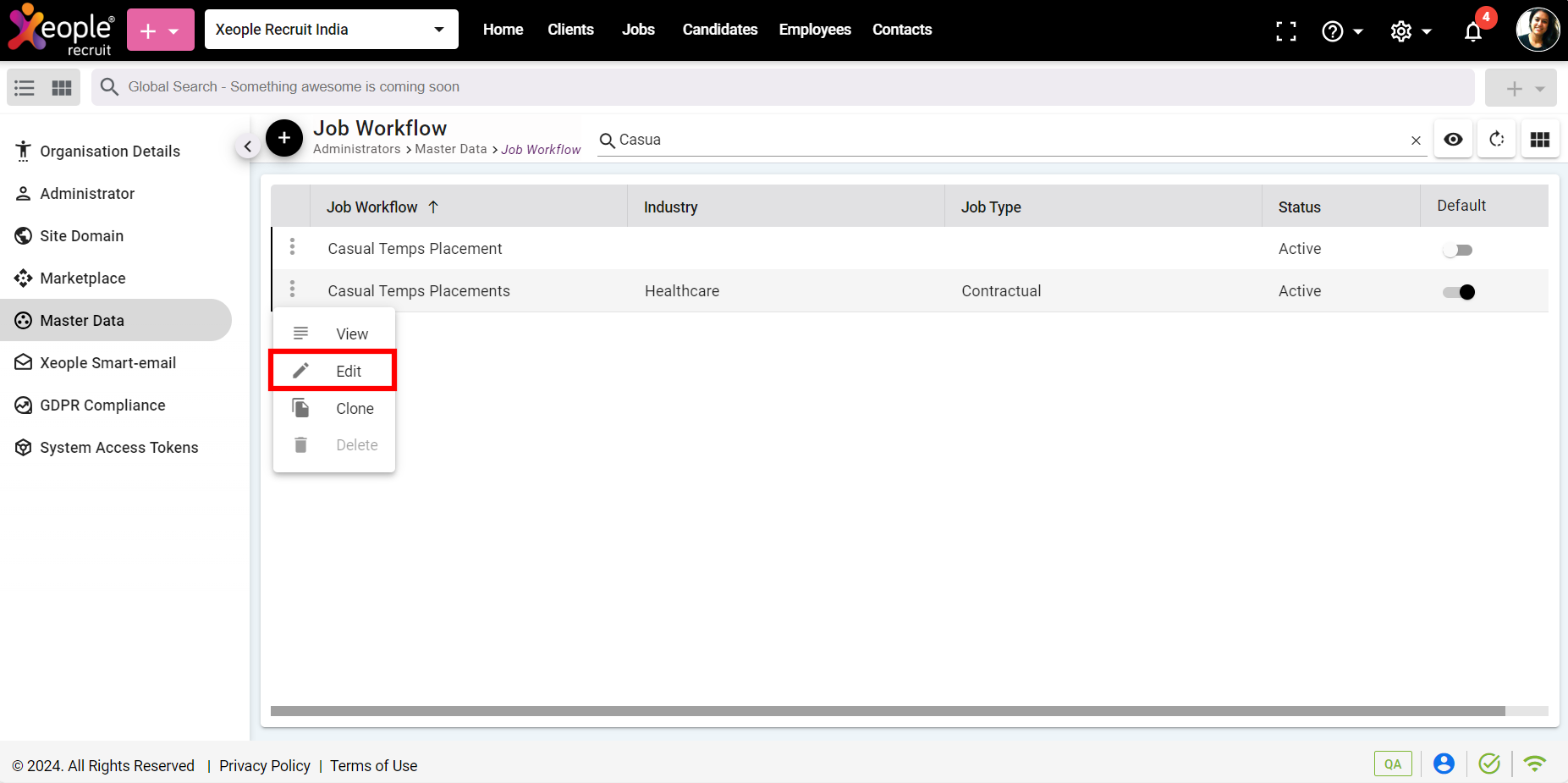Open the pink quick-add plus button

[x=160, y=30]
